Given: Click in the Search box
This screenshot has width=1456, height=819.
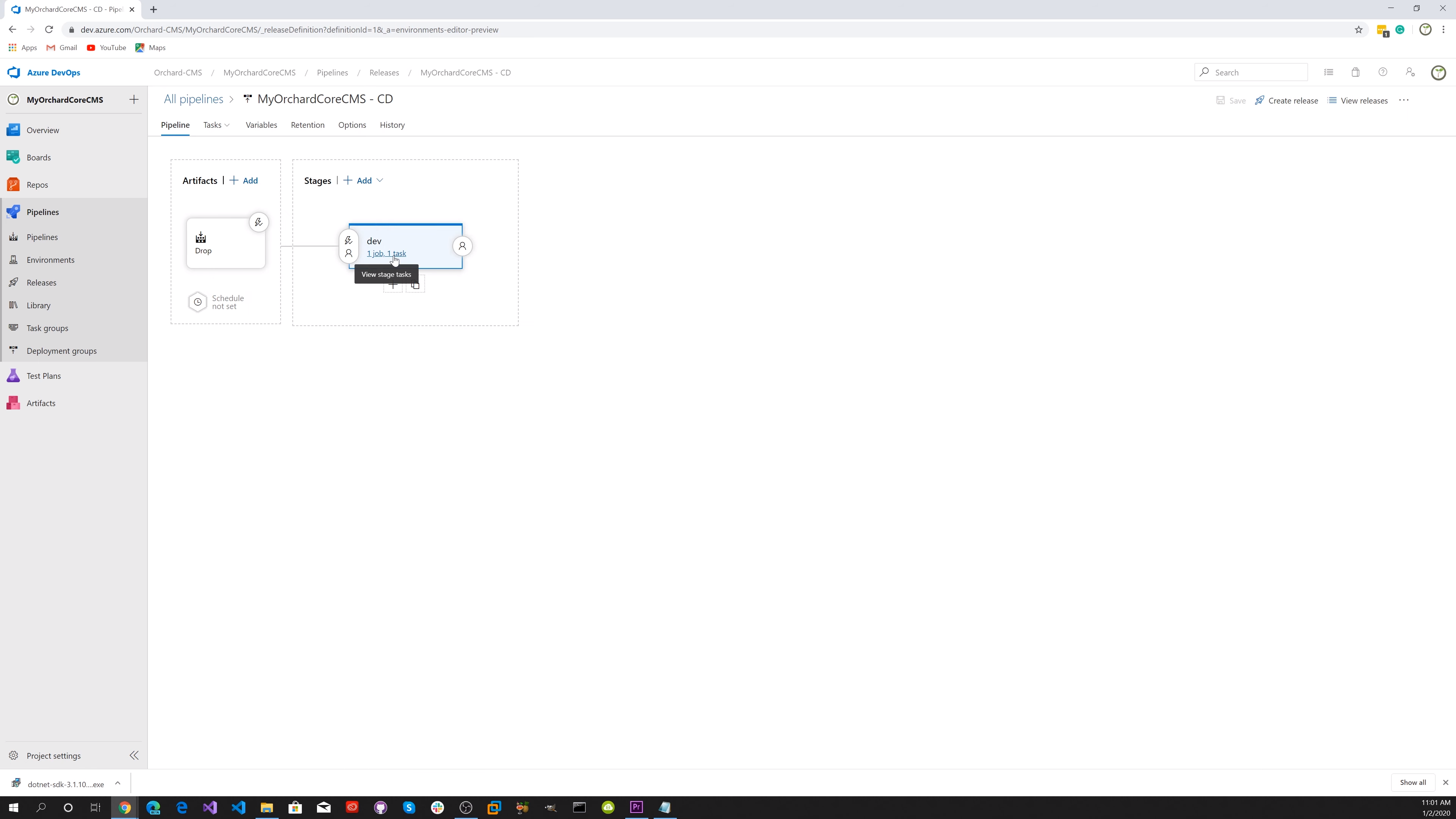Looking at the screenshot, I should [x=1251, y=72].
